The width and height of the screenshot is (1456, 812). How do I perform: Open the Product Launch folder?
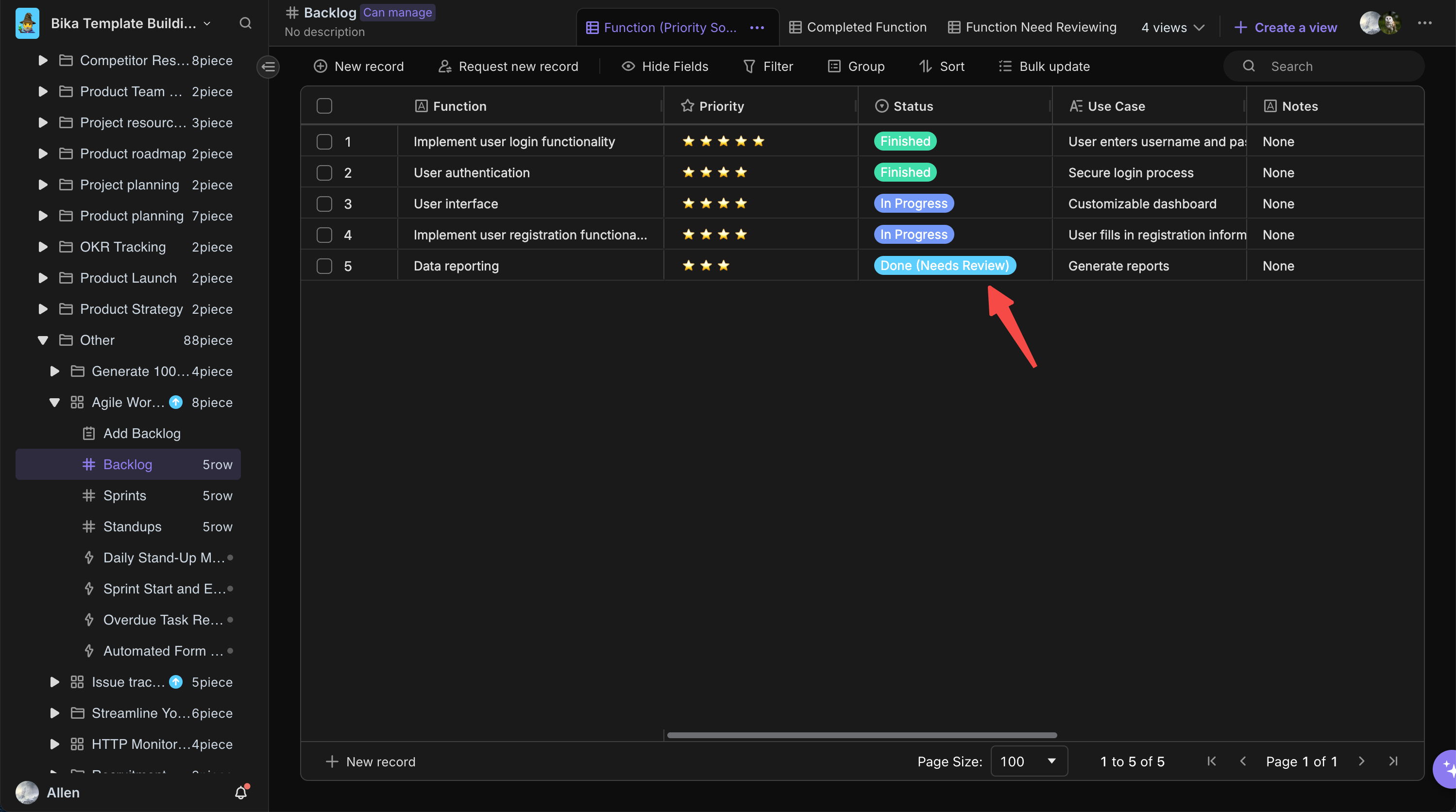(128, 278)
